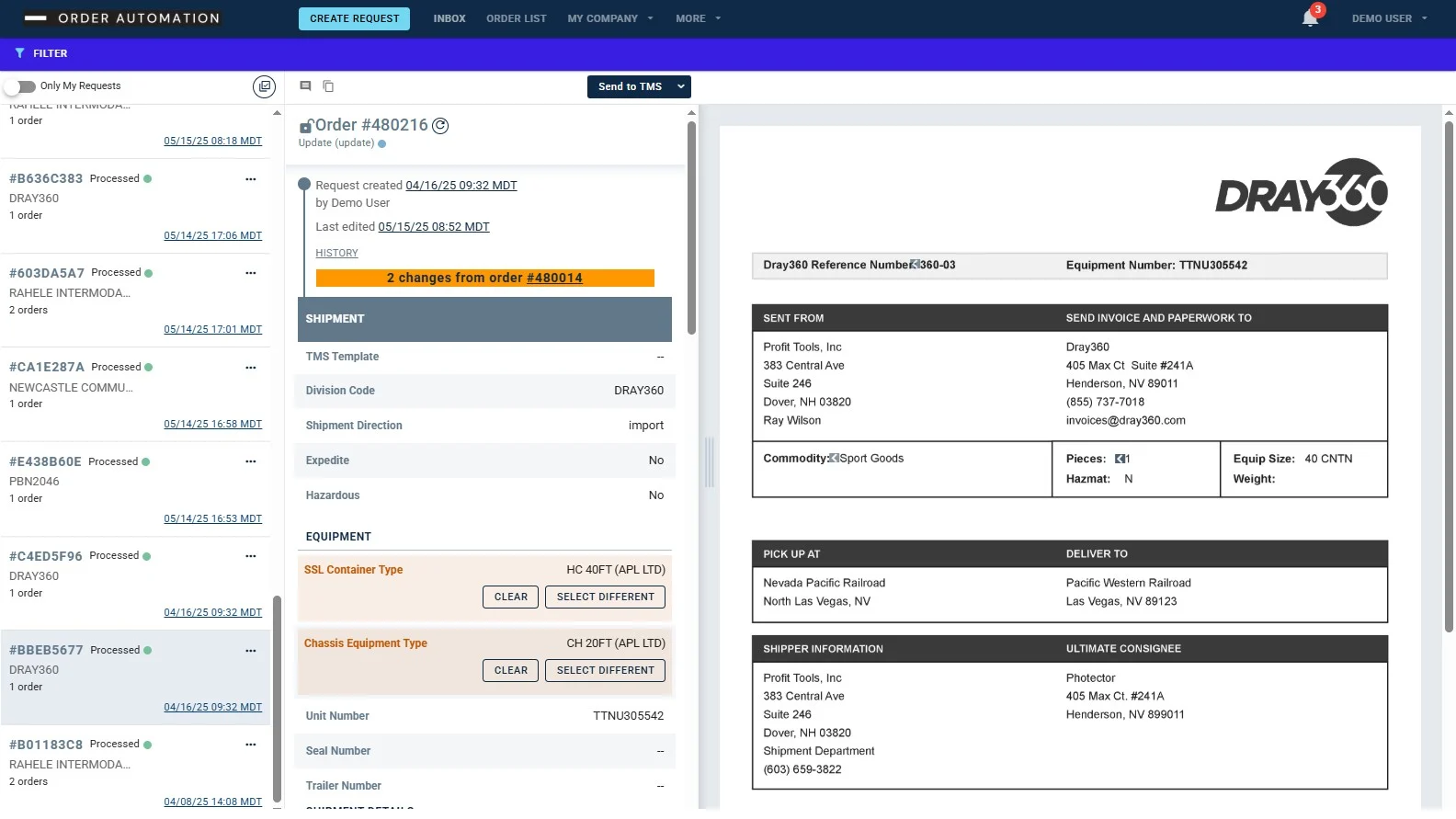Click timestamp 05/14/25 16:58 MDT

point(213,424)
